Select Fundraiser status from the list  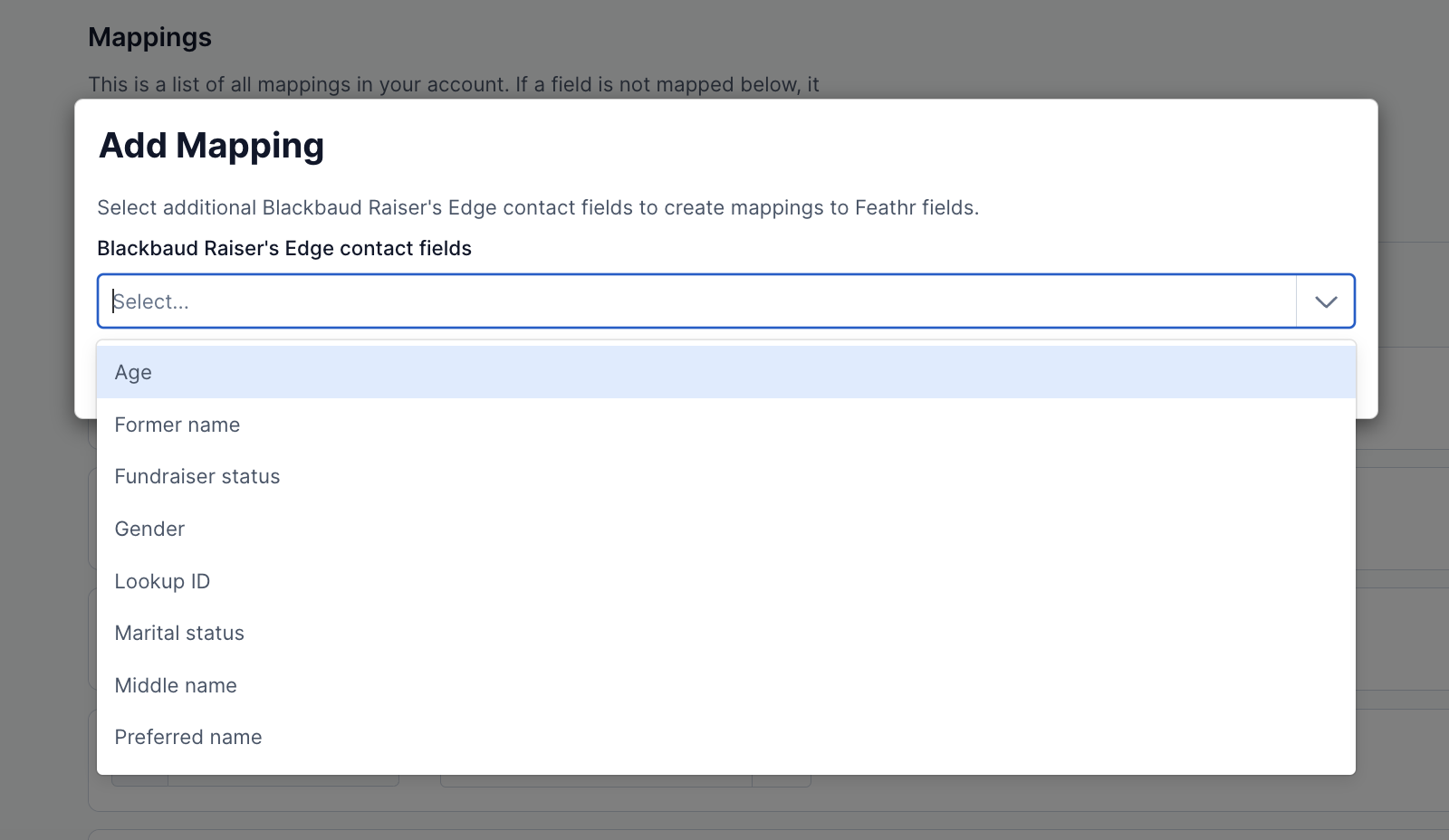pos(726,476)
